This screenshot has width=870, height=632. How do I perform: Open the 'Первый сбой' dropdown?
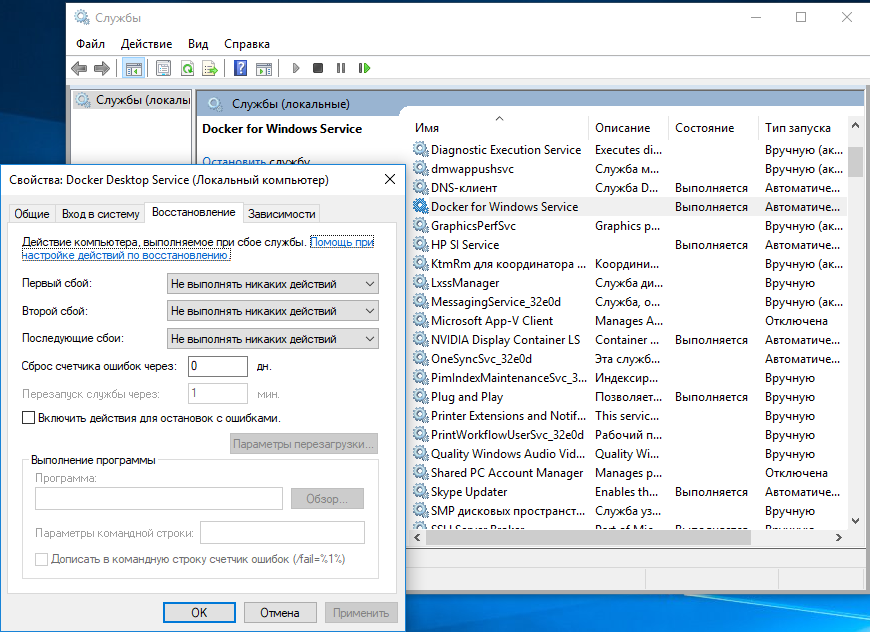(x=272, y=284)
